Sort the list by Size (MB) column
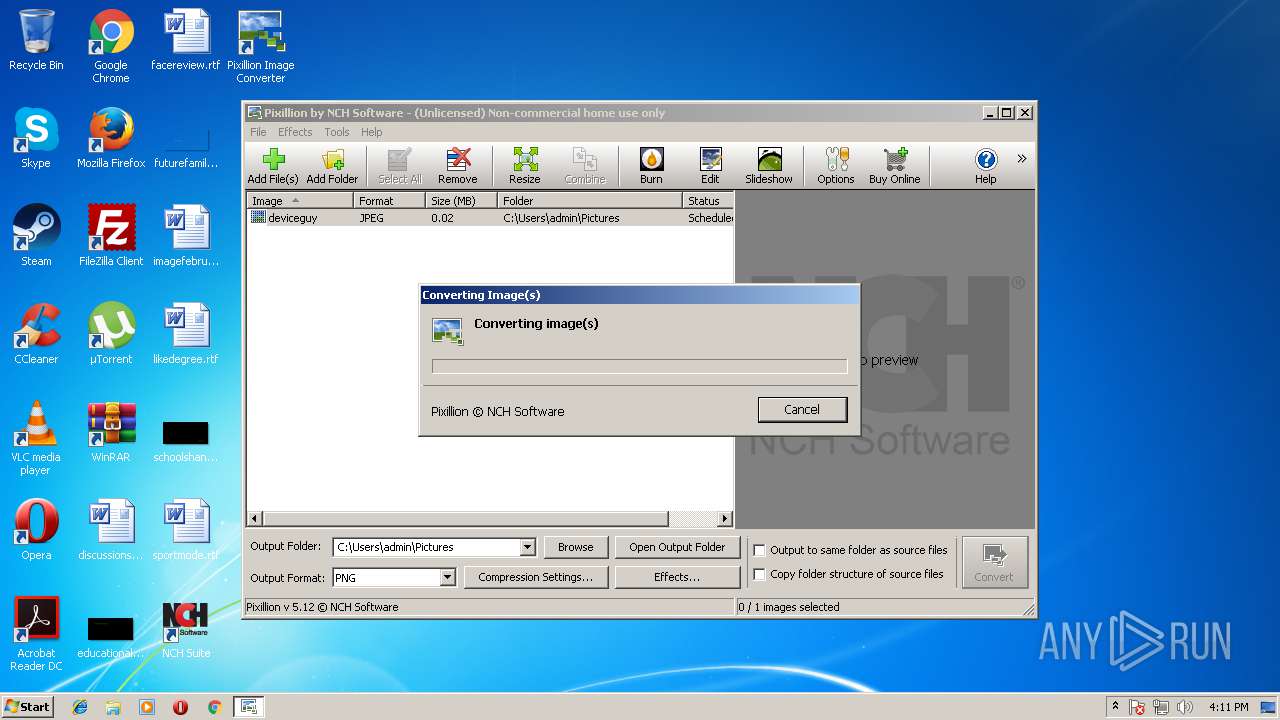The image size is (1280, 720). (461, 201)
